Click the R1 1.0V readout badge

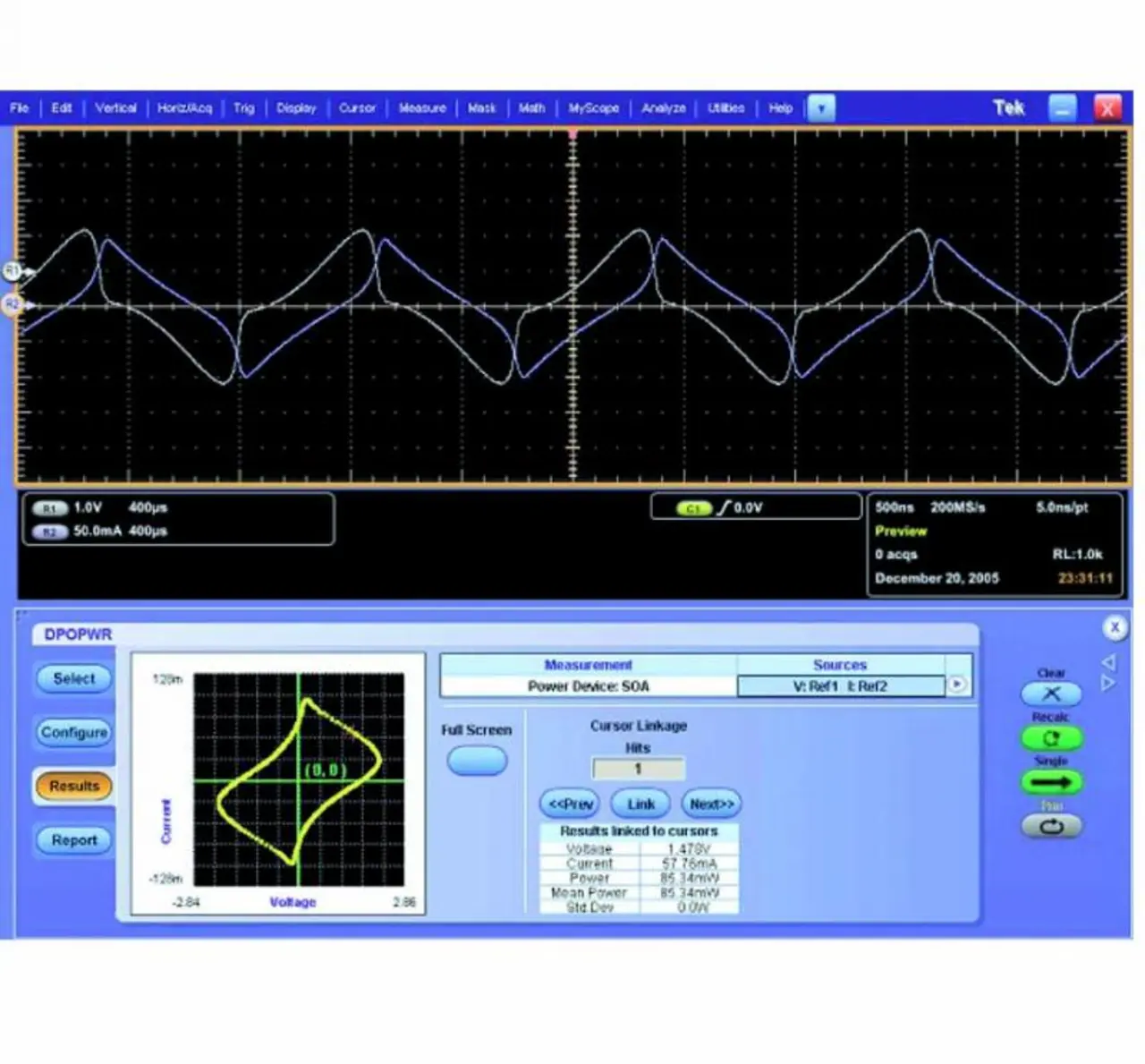(x=50, y=508)
